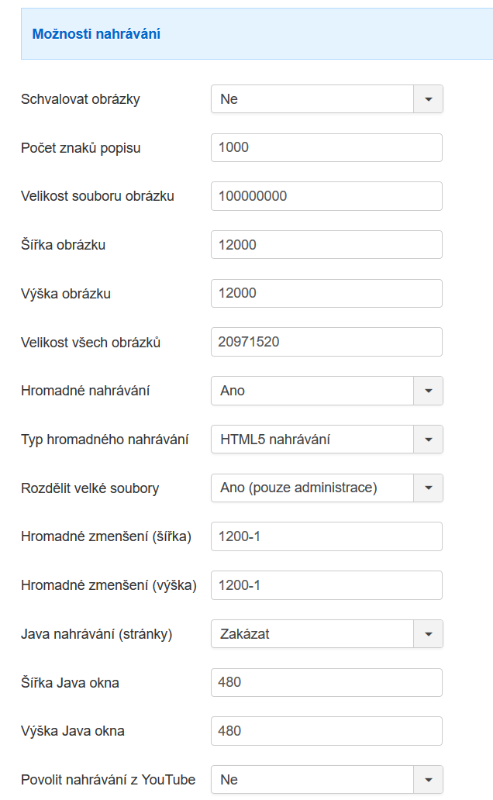The image size is (493, 800).
Task: Expand the Hromadné nahrávání dropdown
Action: [x=327, y=391]
